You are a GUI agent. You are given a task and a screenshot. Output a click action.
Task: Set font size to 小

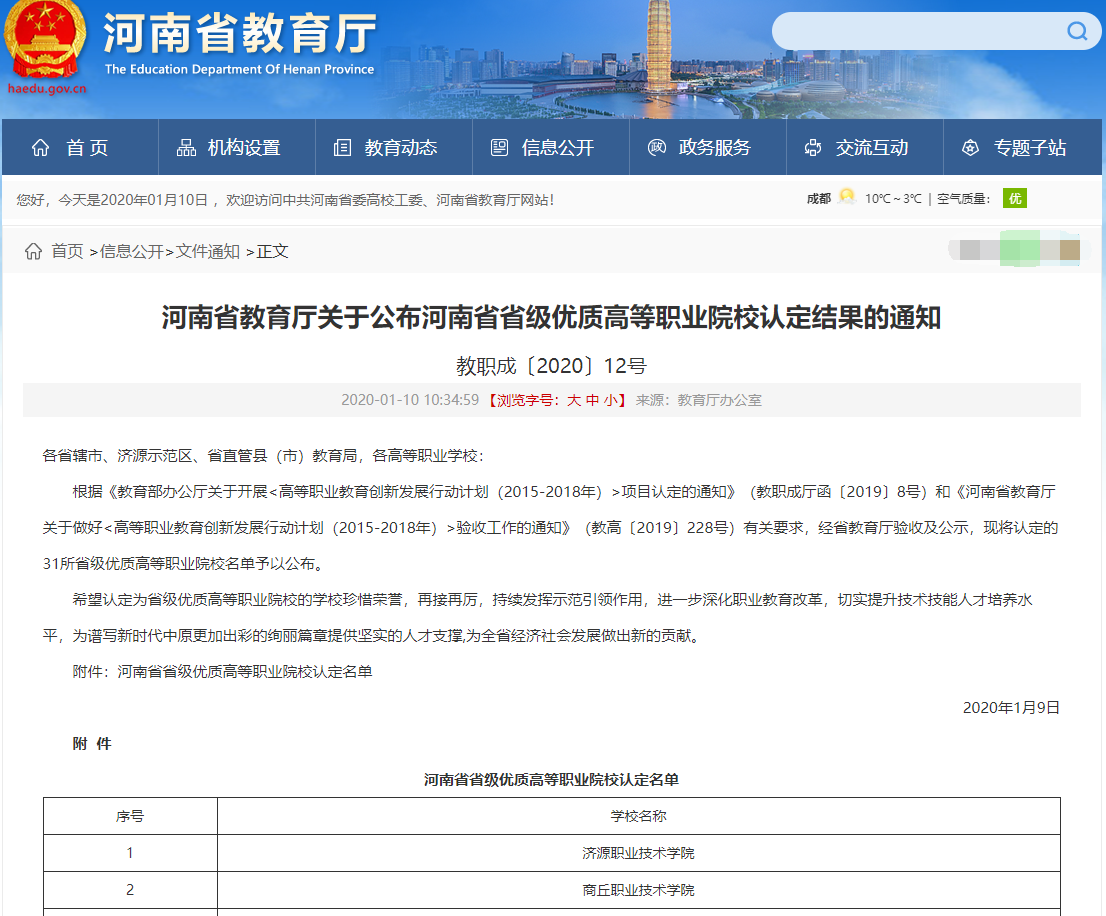pyautogui.click(x=610, y=401)
